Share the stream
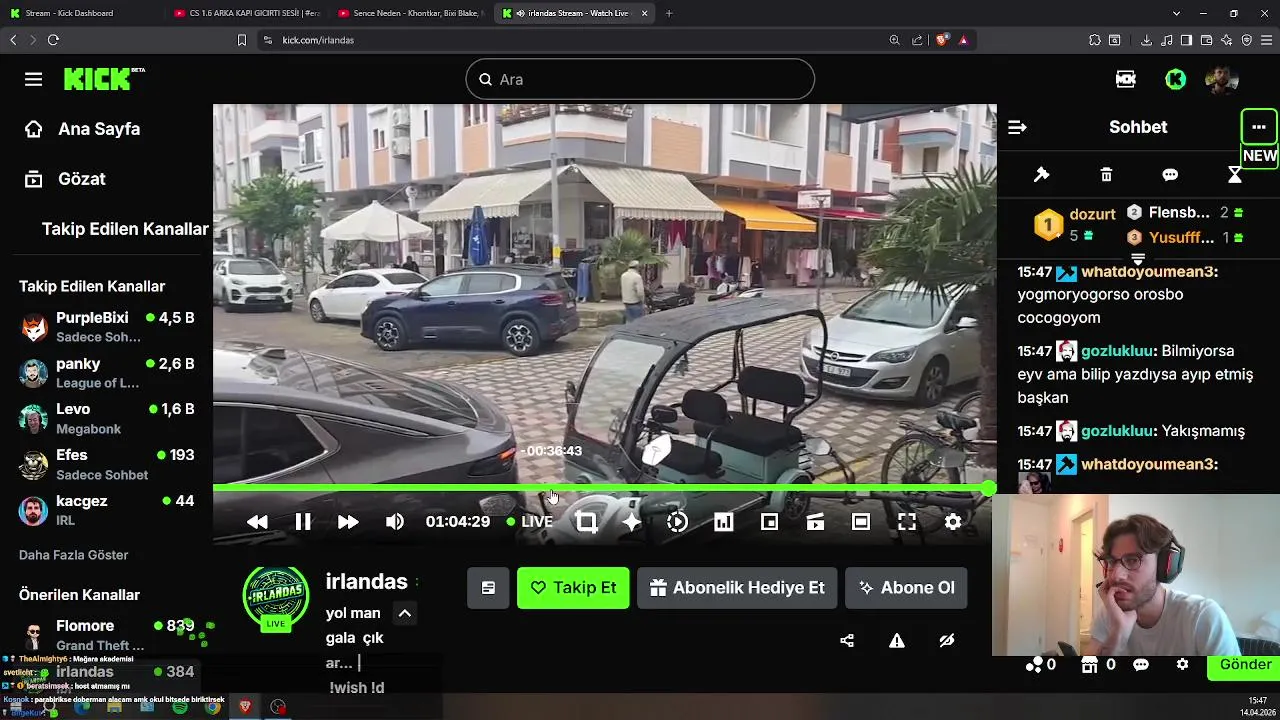 point(847,641)
